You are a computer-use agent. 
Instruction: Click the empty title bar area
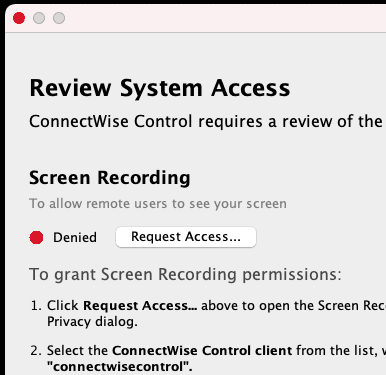click(227, 18)
